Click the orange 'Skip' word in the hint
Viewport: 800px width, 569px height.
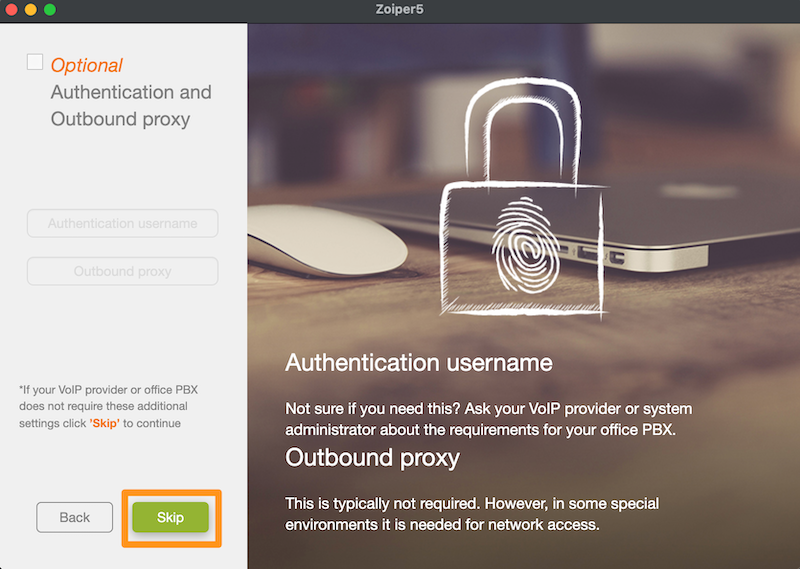(x=105, y=423)
